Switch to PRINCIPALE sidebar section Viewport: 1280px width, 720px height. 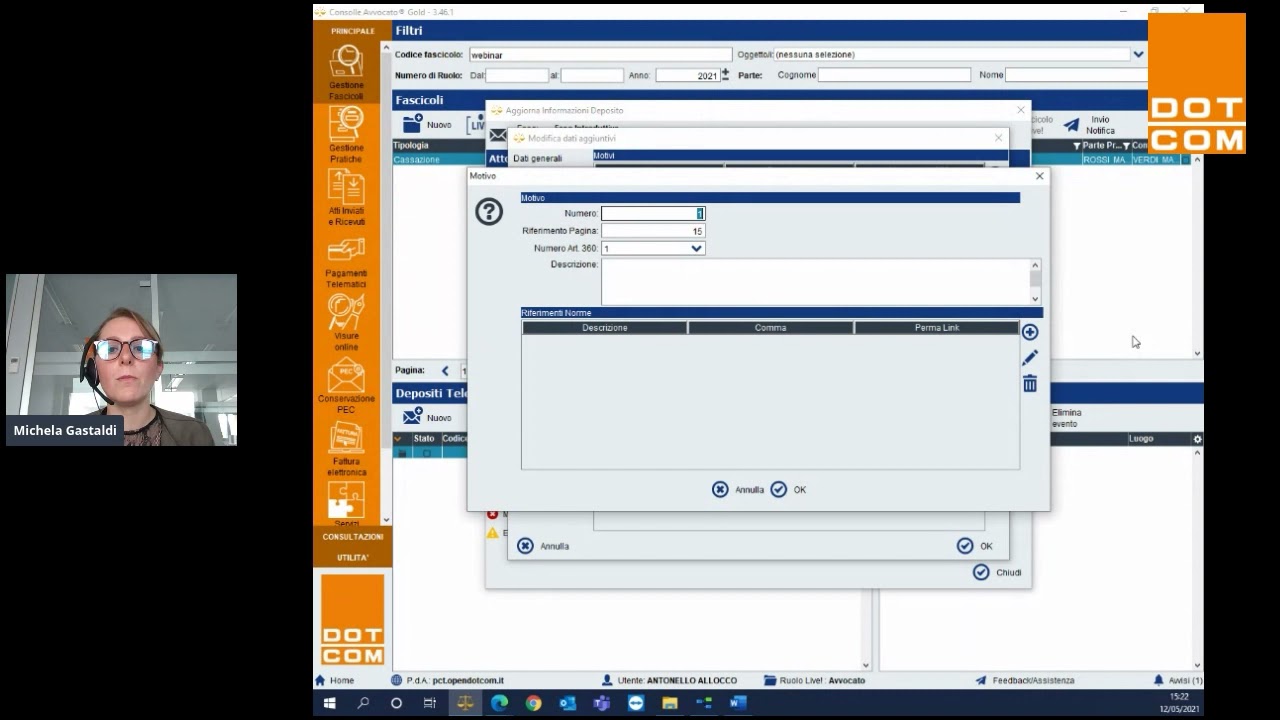[x=352, y=31]
